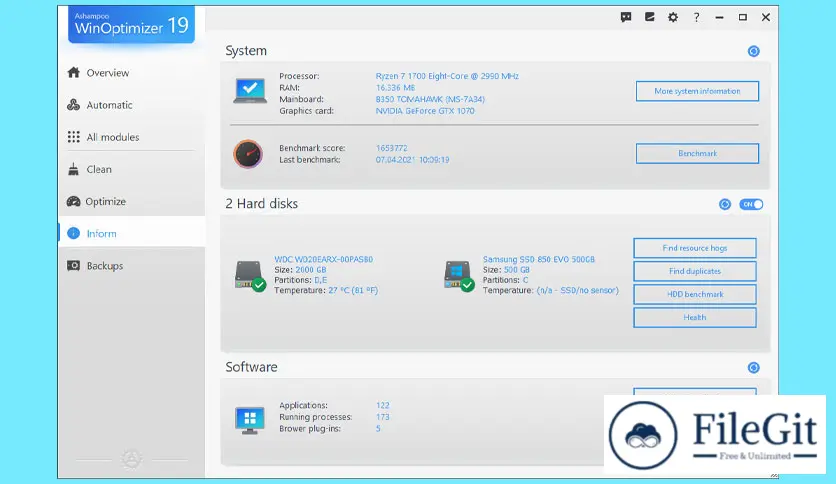This screenshot has width=836, height=484.
Task: Click the Optimize speedometer icon
Action: coord(74,201)
